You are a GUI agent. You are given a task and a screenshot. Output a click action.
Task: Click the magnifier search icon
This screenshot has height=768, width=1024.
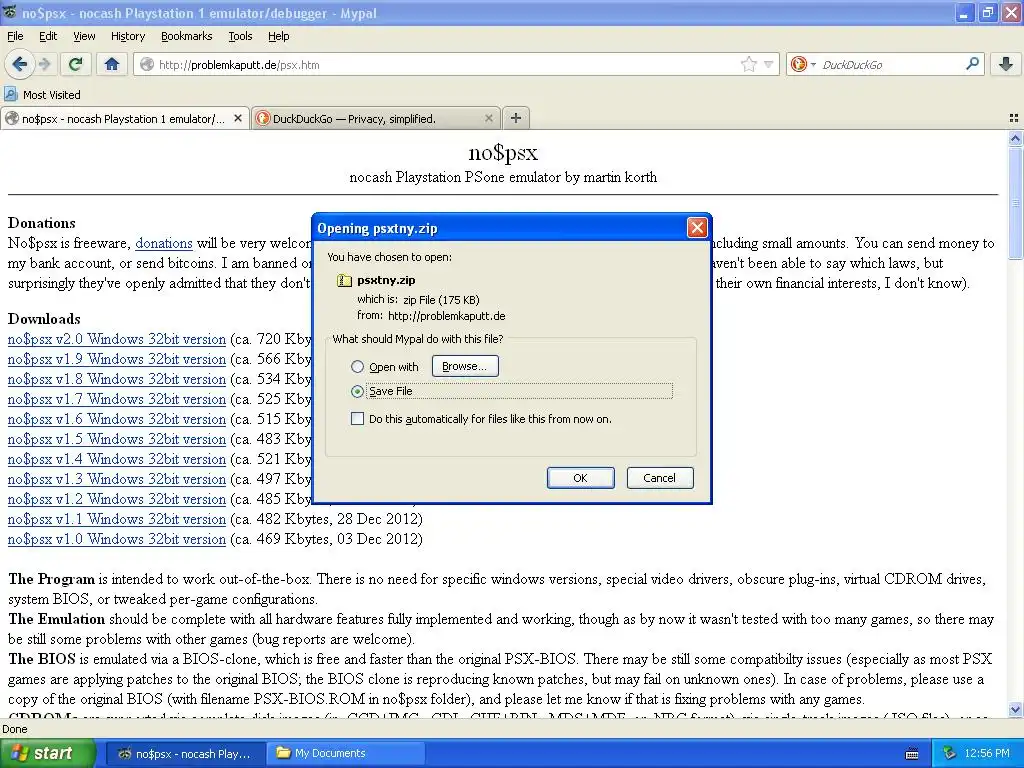(972, 64)
